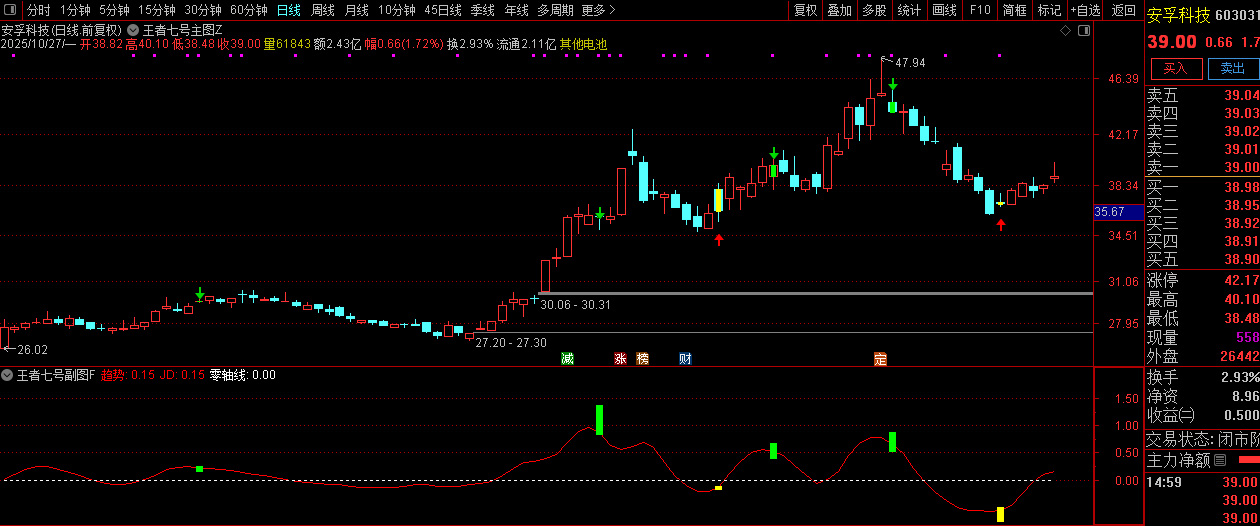Click the 换手 turnover 2.93% row
The height and width of the screenshot is (526, 1260).
tap(1202, 377)
